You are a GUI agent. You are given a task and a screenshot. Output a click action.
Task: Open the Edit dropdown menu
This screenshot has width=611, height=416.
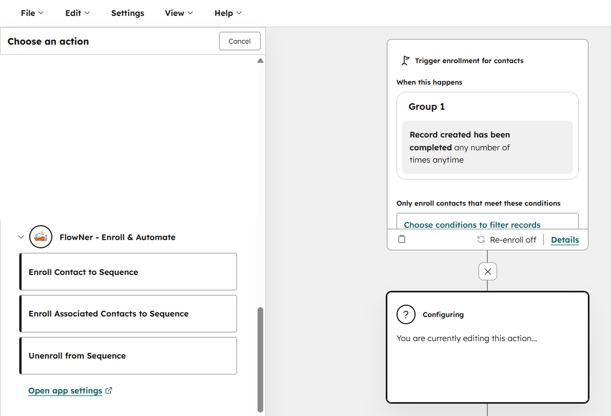click(77, 13)
